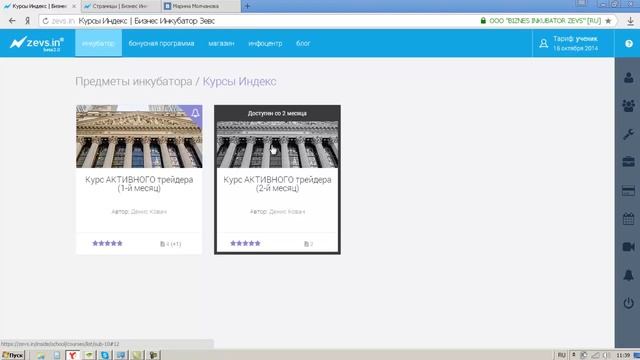Click the bell badge on first-month course
The image size is (640, 360).
tap(195, 113)
